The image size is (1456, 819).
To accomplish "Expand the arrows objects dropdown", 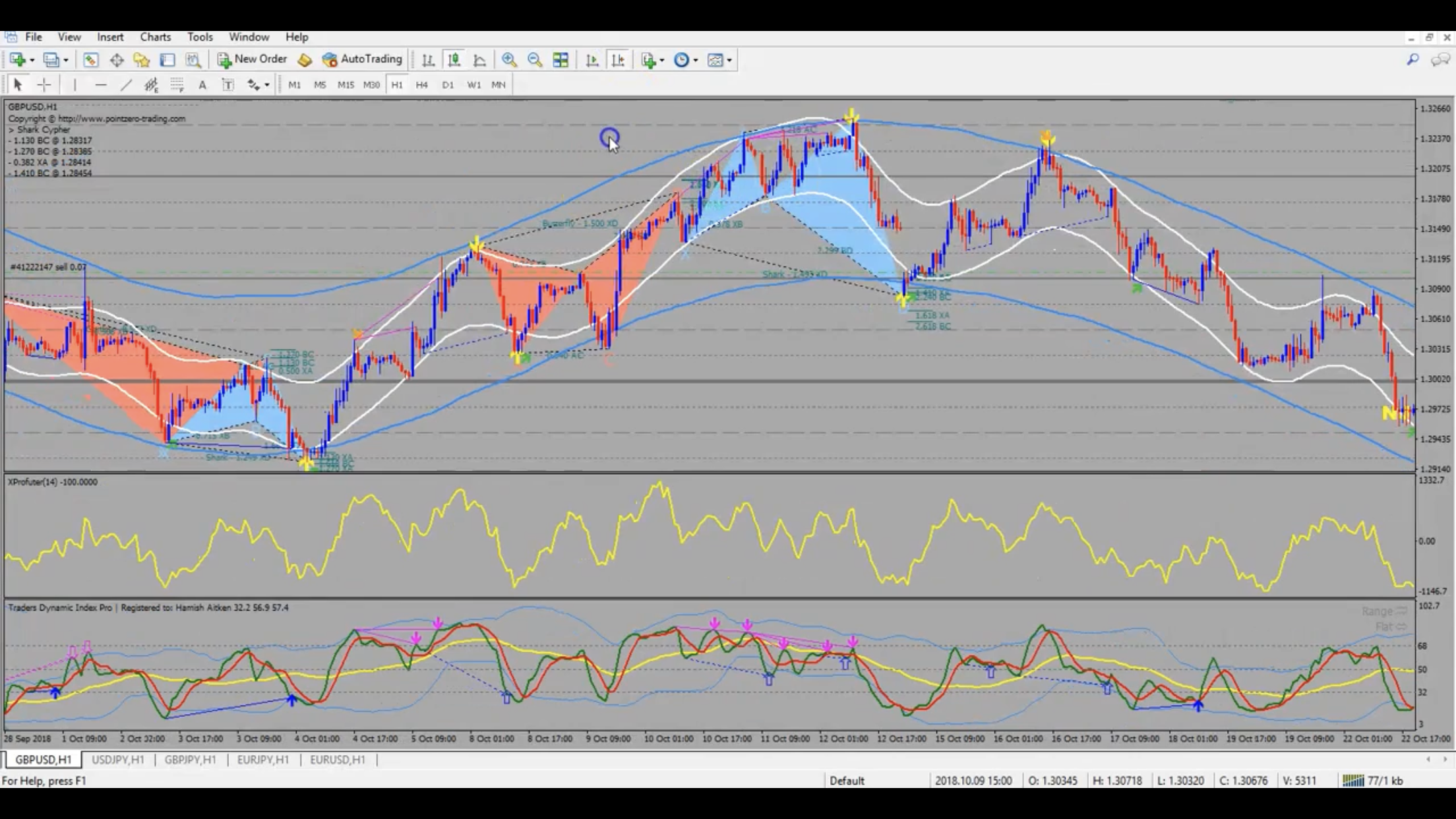I will [266, 85].
